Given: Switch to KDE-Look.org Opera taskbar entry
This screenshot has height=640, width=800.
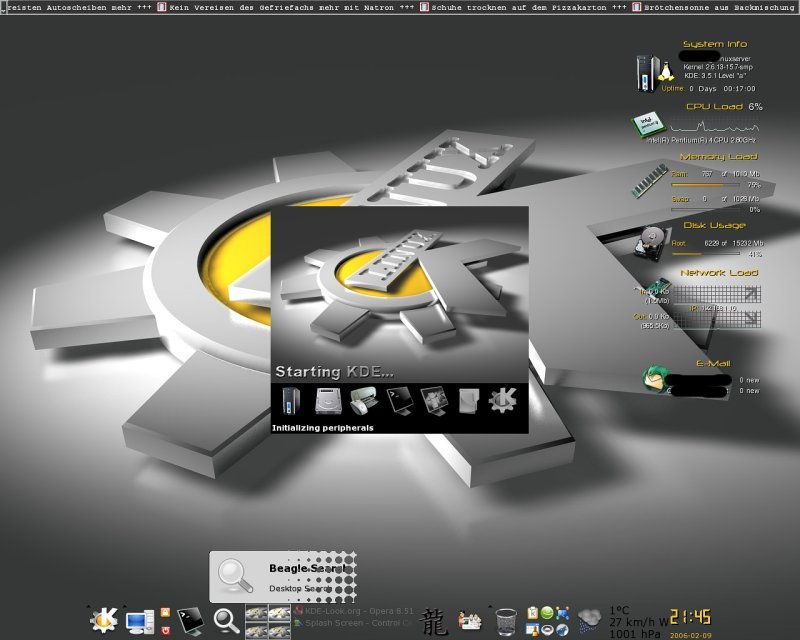Looking at the screenshot, I should [x=354, y=611].
